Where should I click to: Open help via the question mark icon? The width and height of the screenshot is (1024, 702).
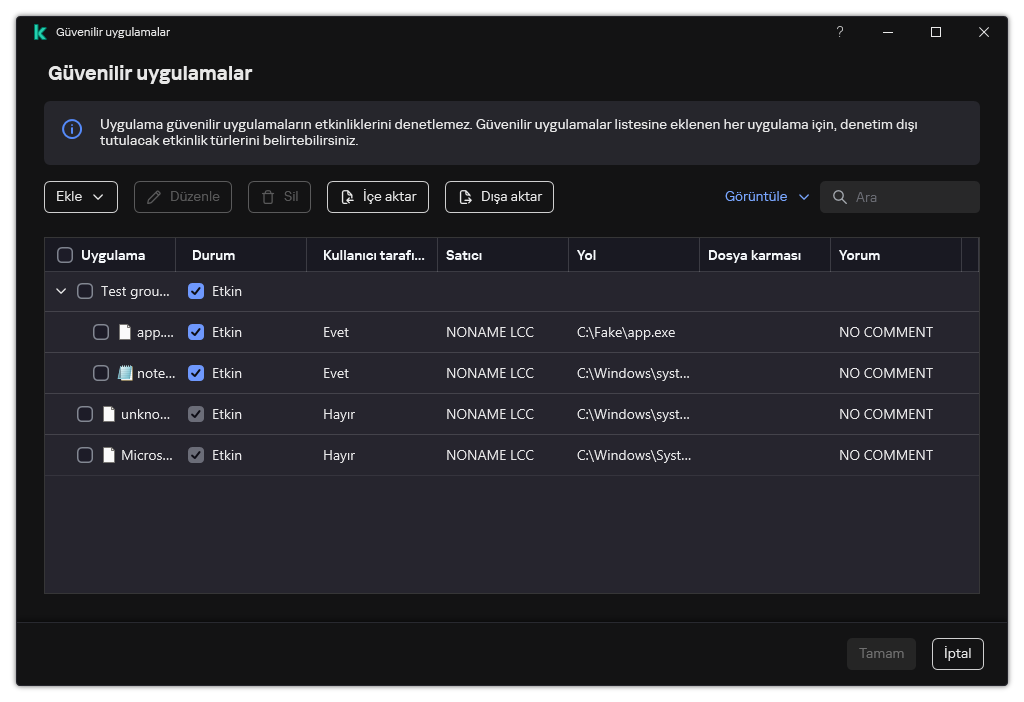tap(840, 32)
